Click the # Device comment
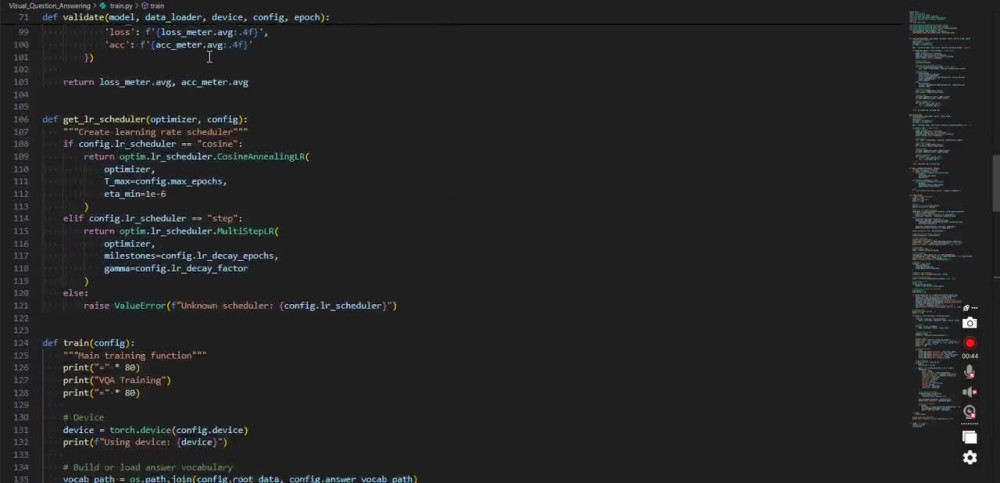This screenshot has width=1000, height=483. tap(84, 417)
